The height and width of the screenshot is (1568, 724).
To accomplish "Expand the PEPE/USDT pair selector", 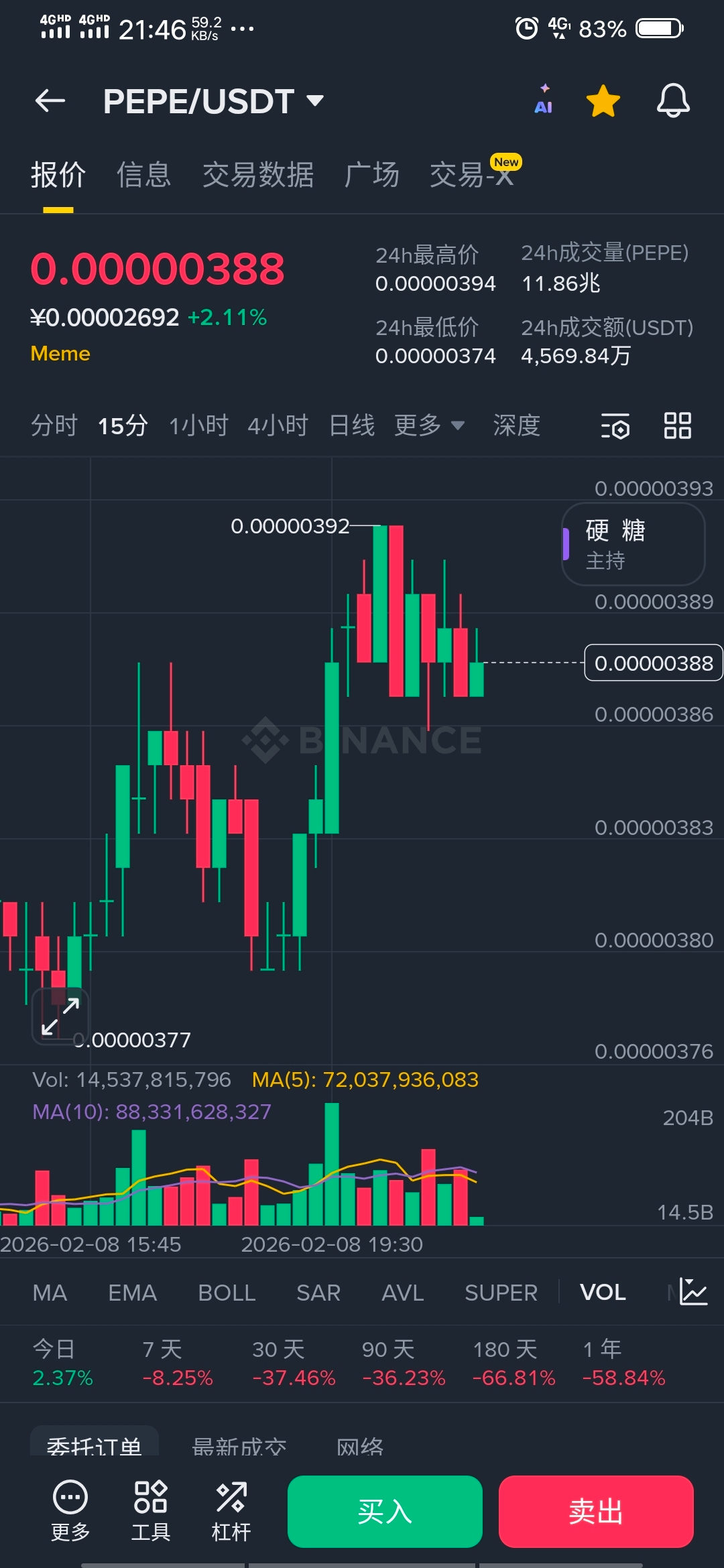I will (x=214, y=101).
